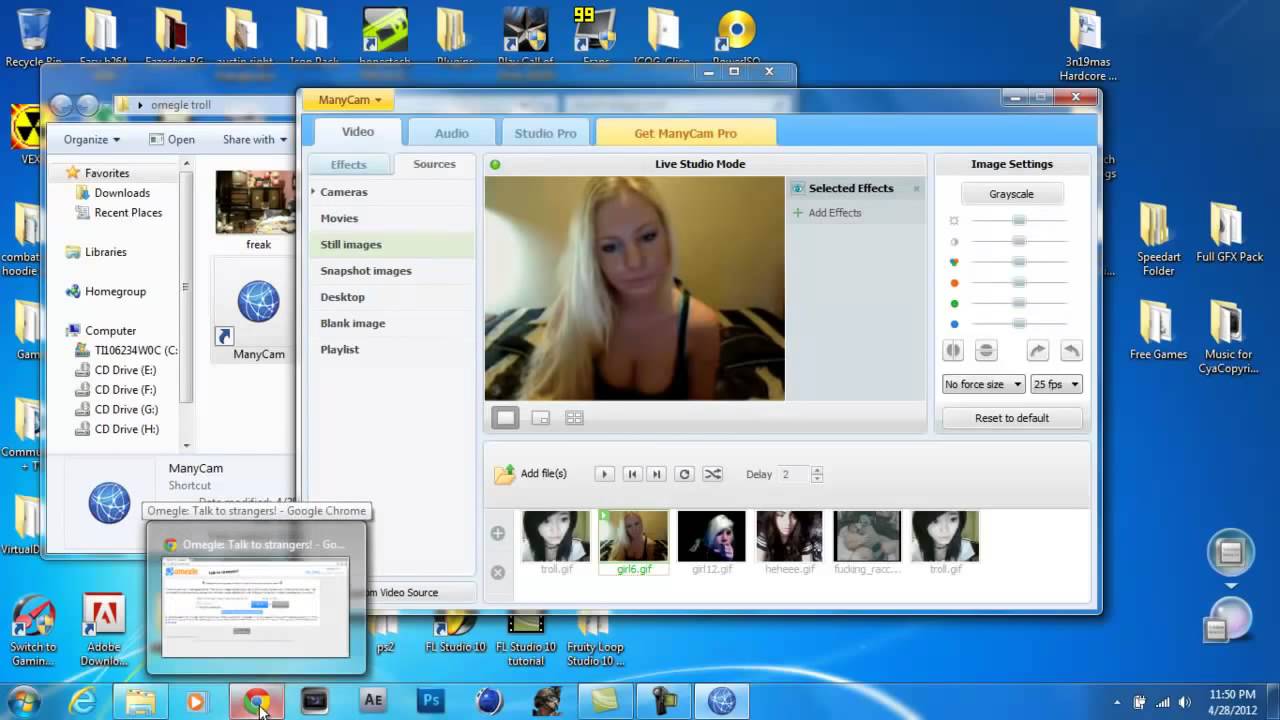Adjust the color saturation slider

tap(1018, 262)
